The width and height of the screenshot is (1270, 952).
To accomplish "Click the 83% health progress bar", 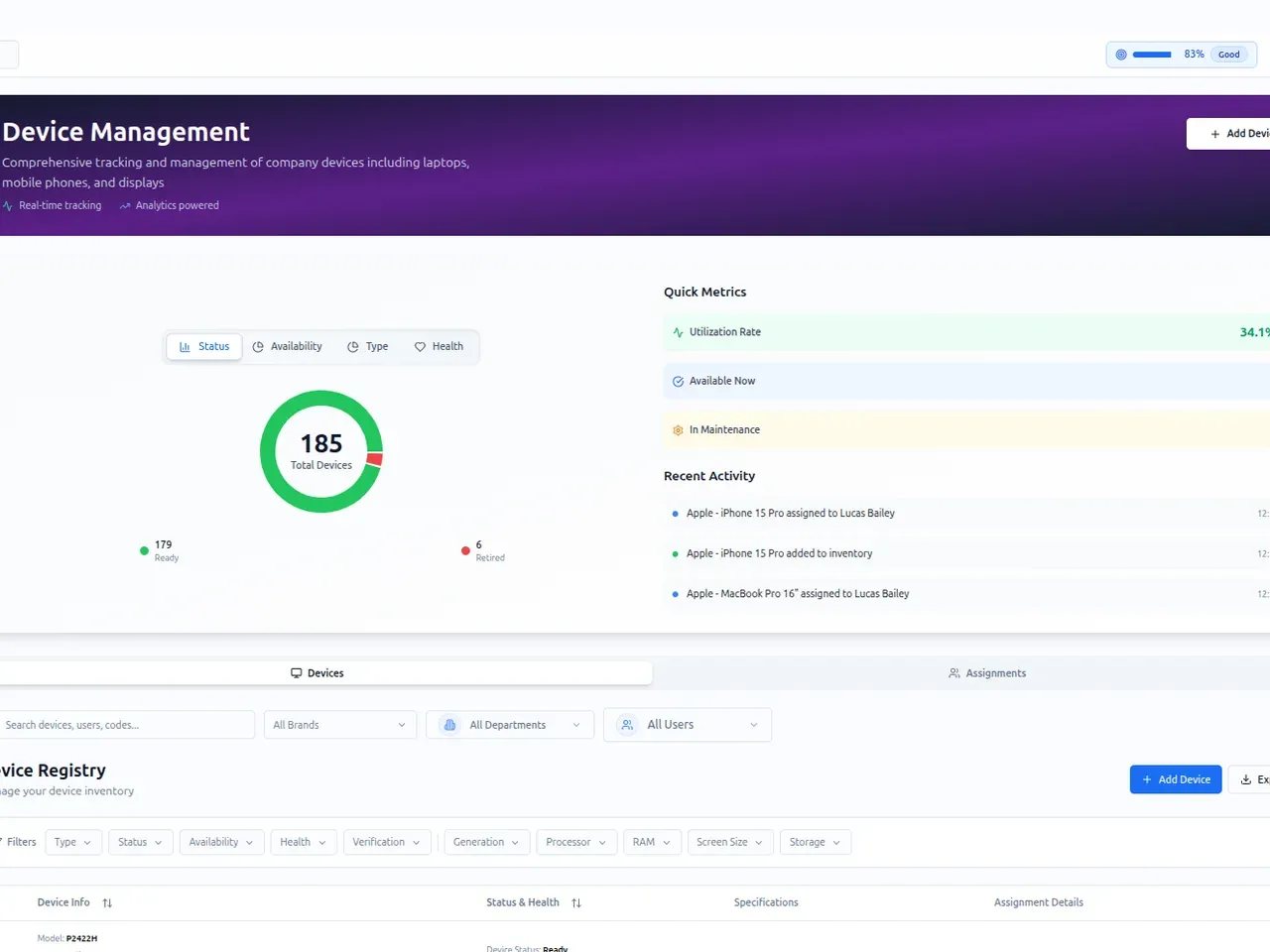I will 1152,55.
